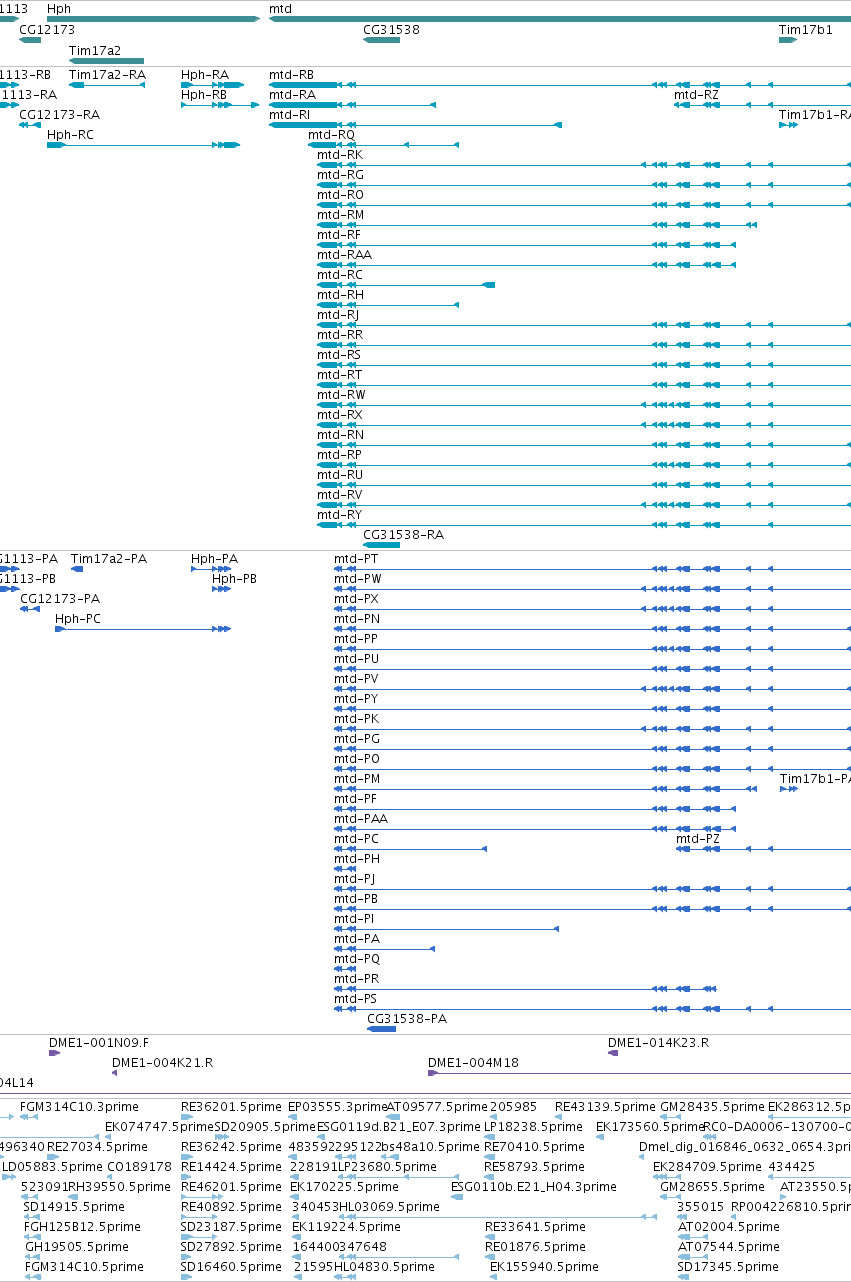Image resolution: width=851 pixels, height=1282 pixels.
Task: Select EST AT02004.5prime
Action: coord(728,1227)
